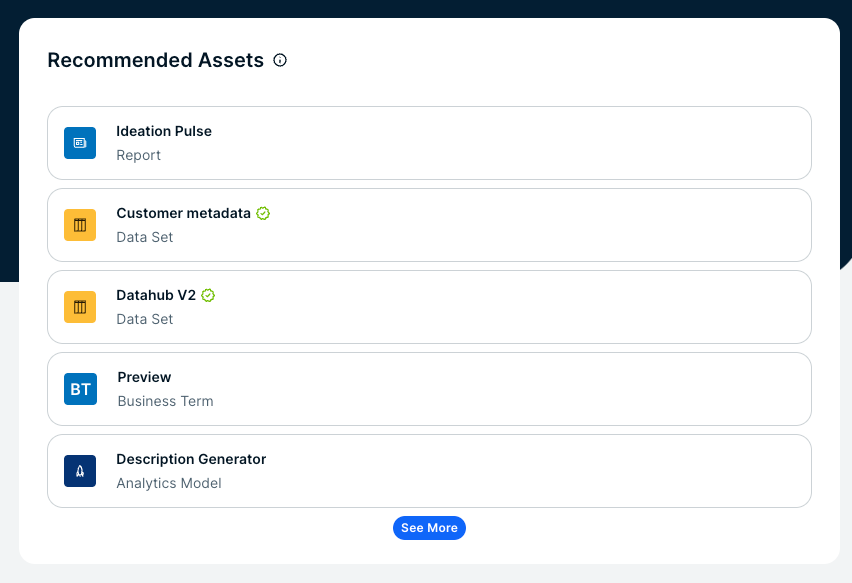Click the Ideation Pulse report icon
The width and height of the screenshot is (852, 583).
click(x=80, y=143)
